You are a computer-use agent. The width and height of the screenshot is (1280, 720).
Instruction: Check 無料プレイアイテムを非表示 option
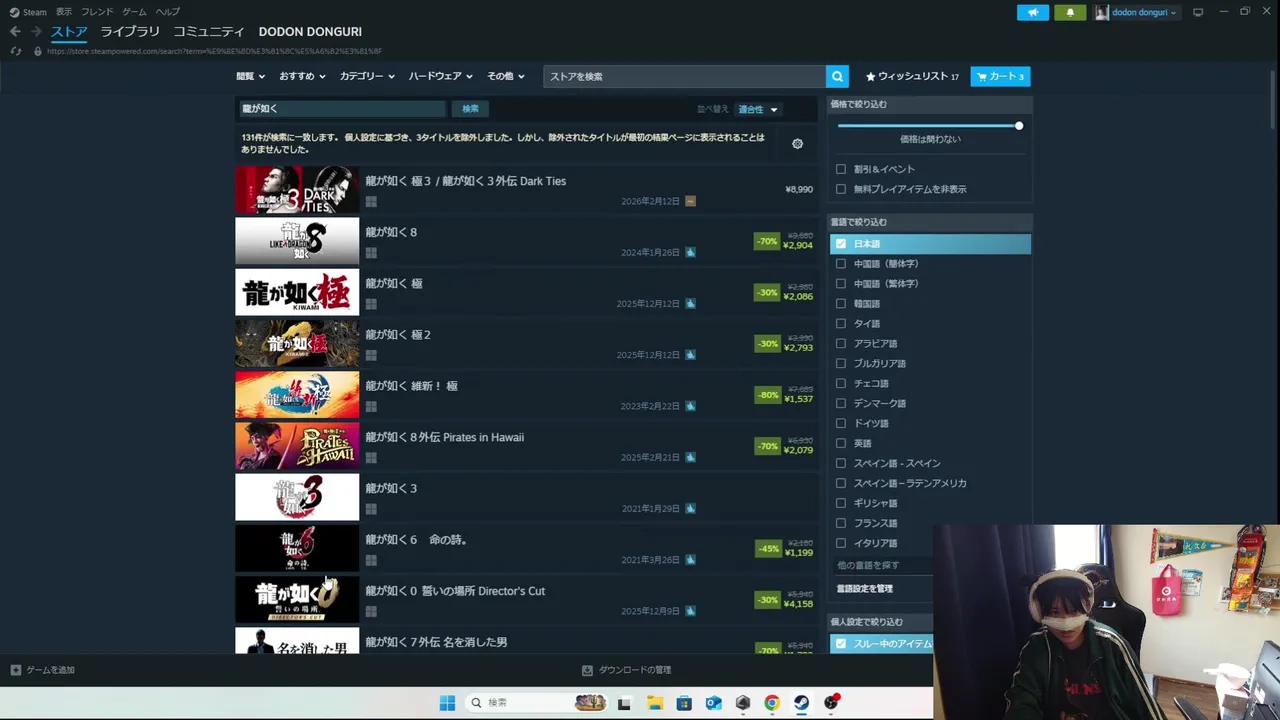[841, 189]
